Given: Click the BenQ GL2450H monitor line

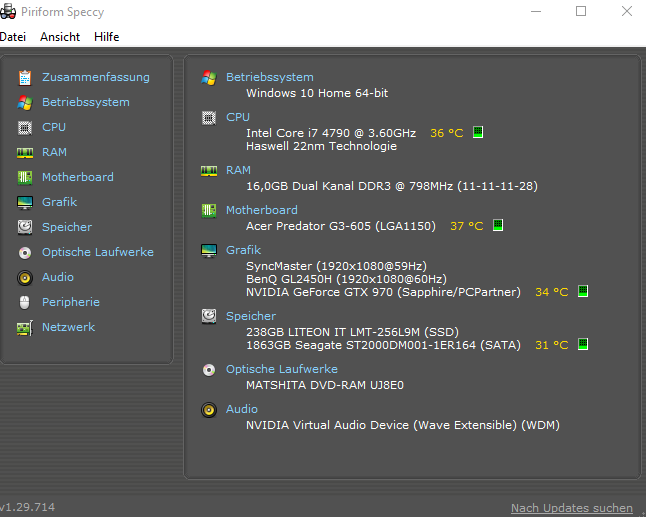Looking at the screenshot, I should coord(346,279).
